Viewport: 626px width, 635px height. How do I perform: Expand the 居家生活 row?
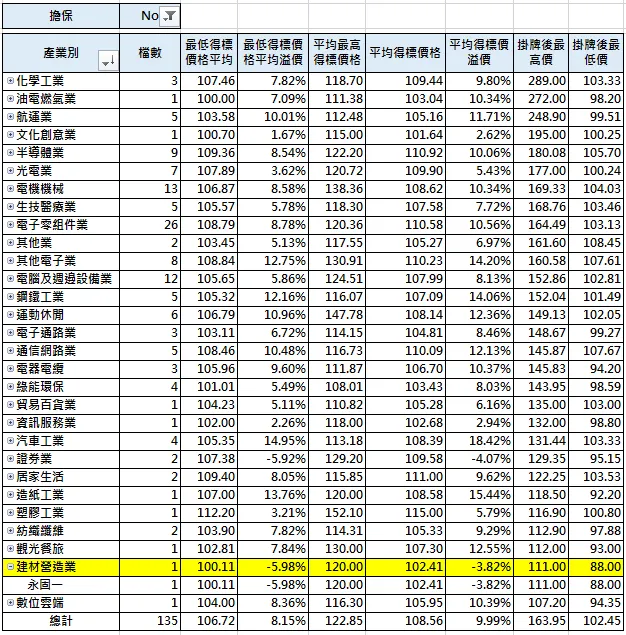tap(11, 477)
